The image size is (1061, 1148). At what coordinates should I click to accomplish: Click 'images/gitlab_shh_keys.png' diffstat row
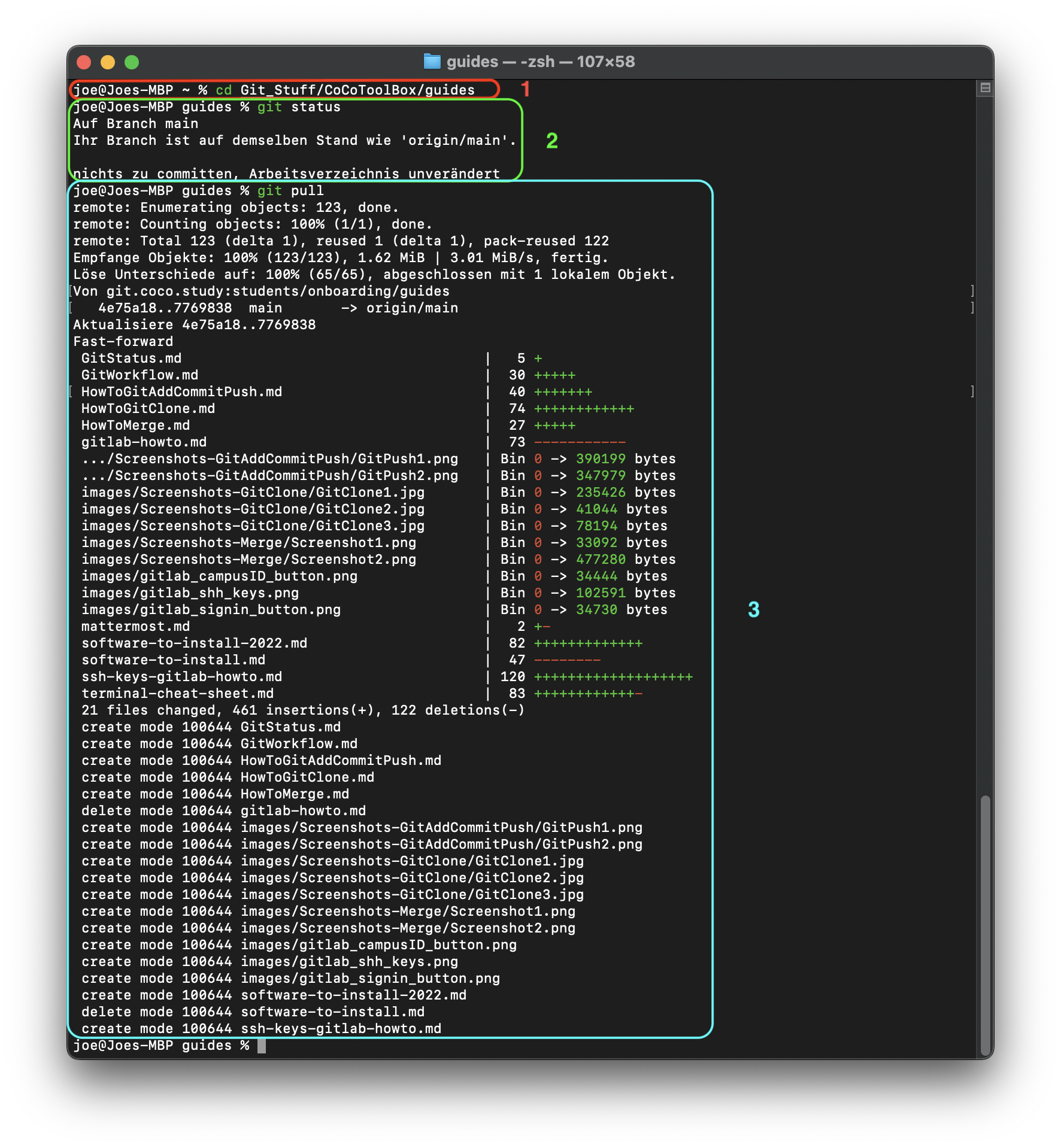point(378,593)
